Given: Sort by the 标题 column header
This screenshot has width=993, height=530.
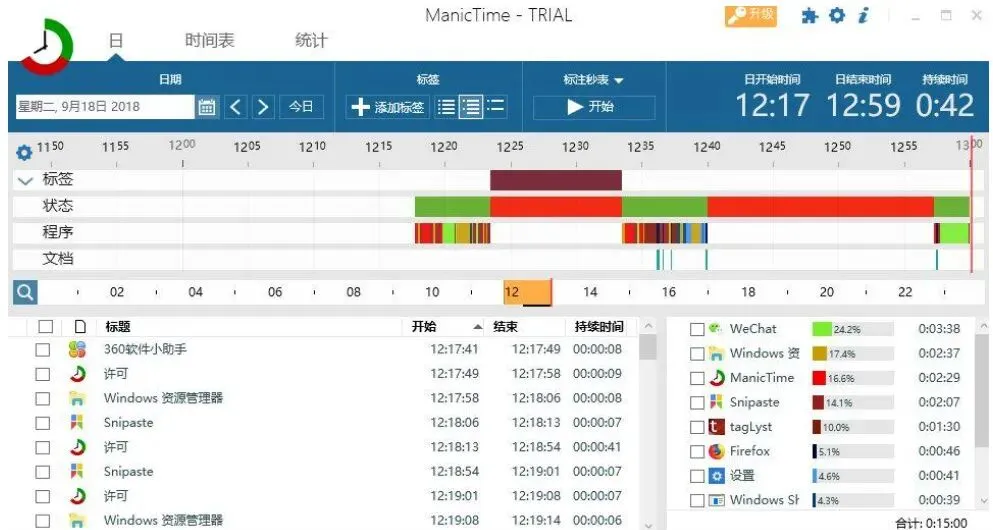Looking at the screenshot, I should pos(118,326).
